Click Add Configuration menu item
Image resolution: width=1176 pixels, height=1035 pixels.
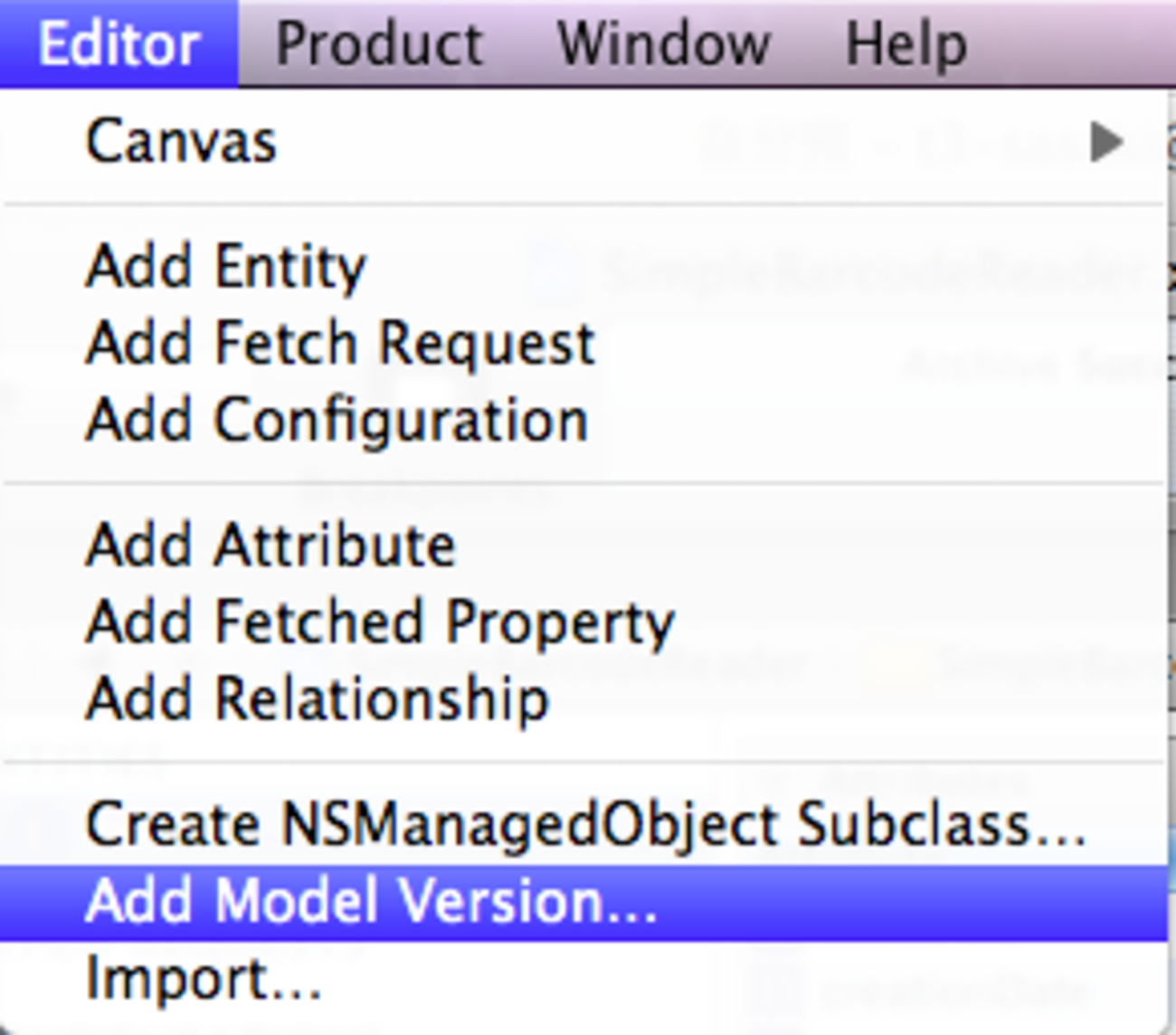(337, 421)
